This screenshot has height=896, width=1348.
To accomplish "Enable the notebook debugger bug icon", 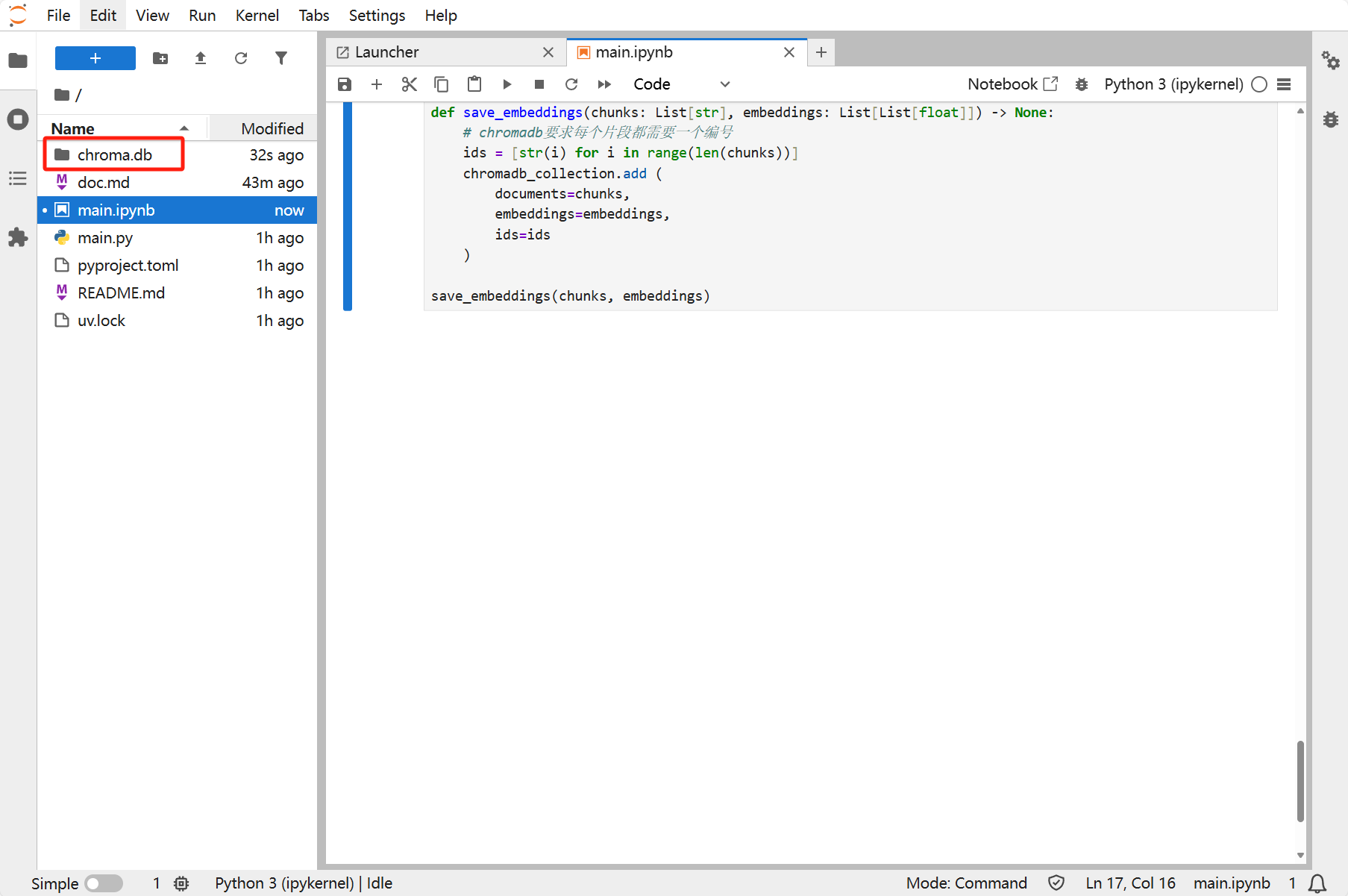I will coord(1081,84).
